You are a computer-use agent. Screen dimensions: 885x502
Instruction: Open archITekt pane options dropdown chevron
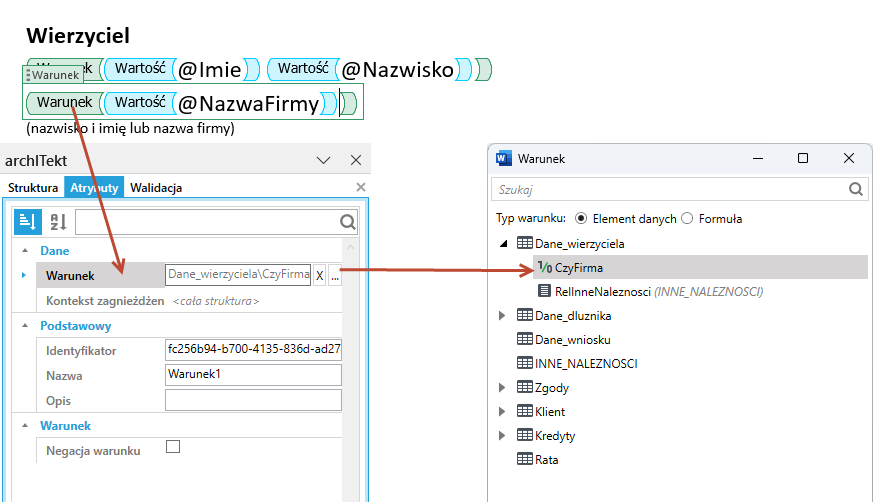coord(323,160)
